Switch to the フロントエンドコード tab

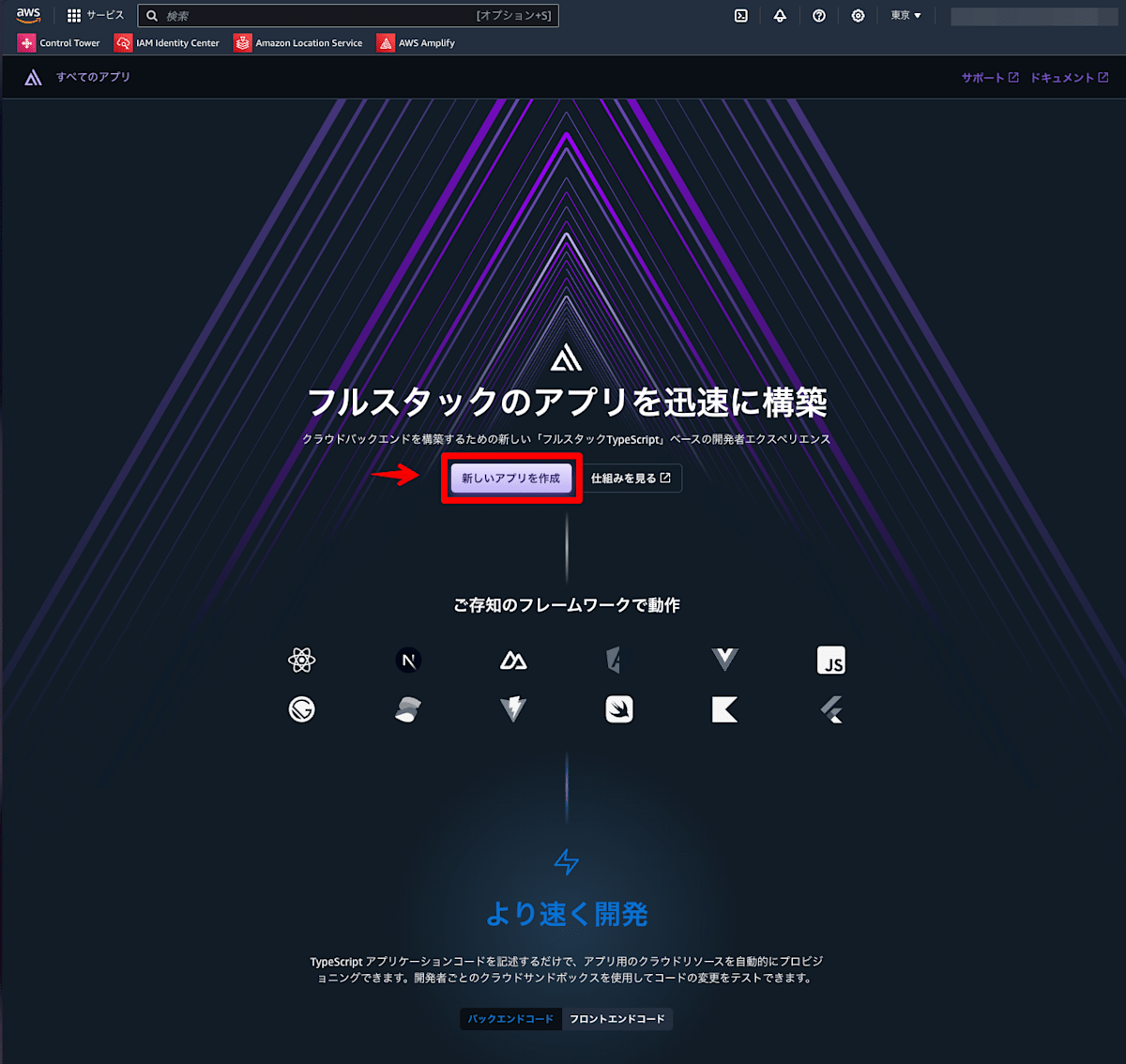click(617, 1019)
